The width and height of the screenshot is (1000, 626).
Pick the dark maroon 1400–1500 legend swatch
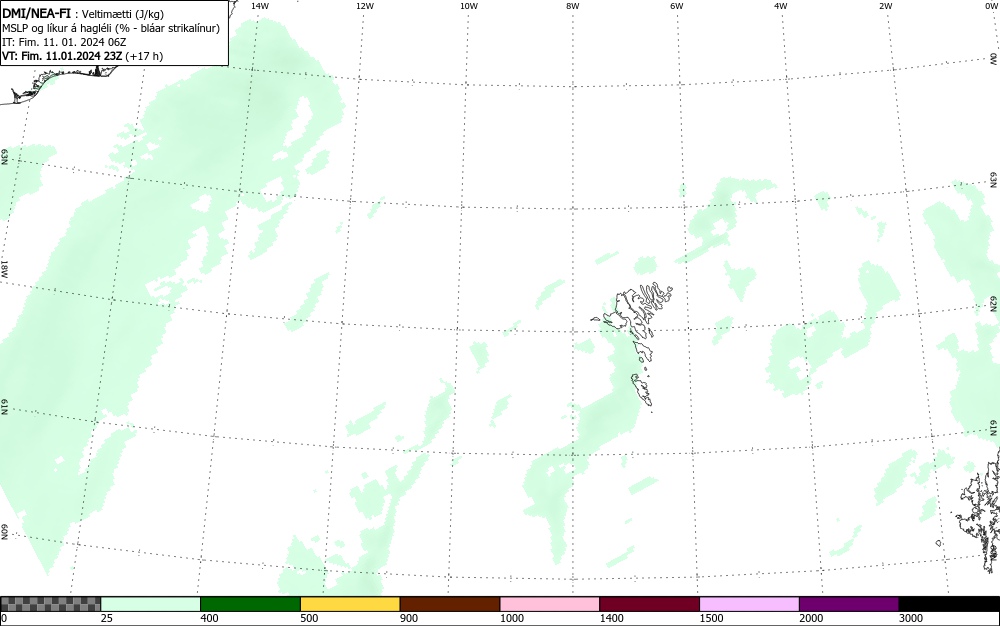coord(649,604)
